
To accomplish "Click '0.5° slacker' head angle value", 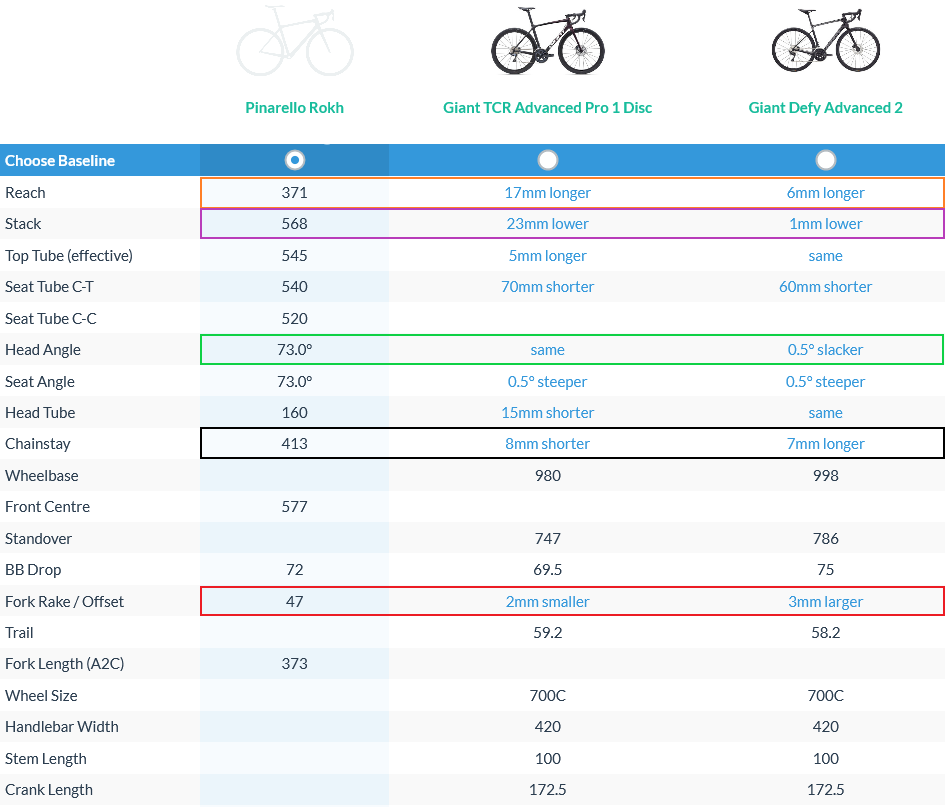I will pos(825,350).
